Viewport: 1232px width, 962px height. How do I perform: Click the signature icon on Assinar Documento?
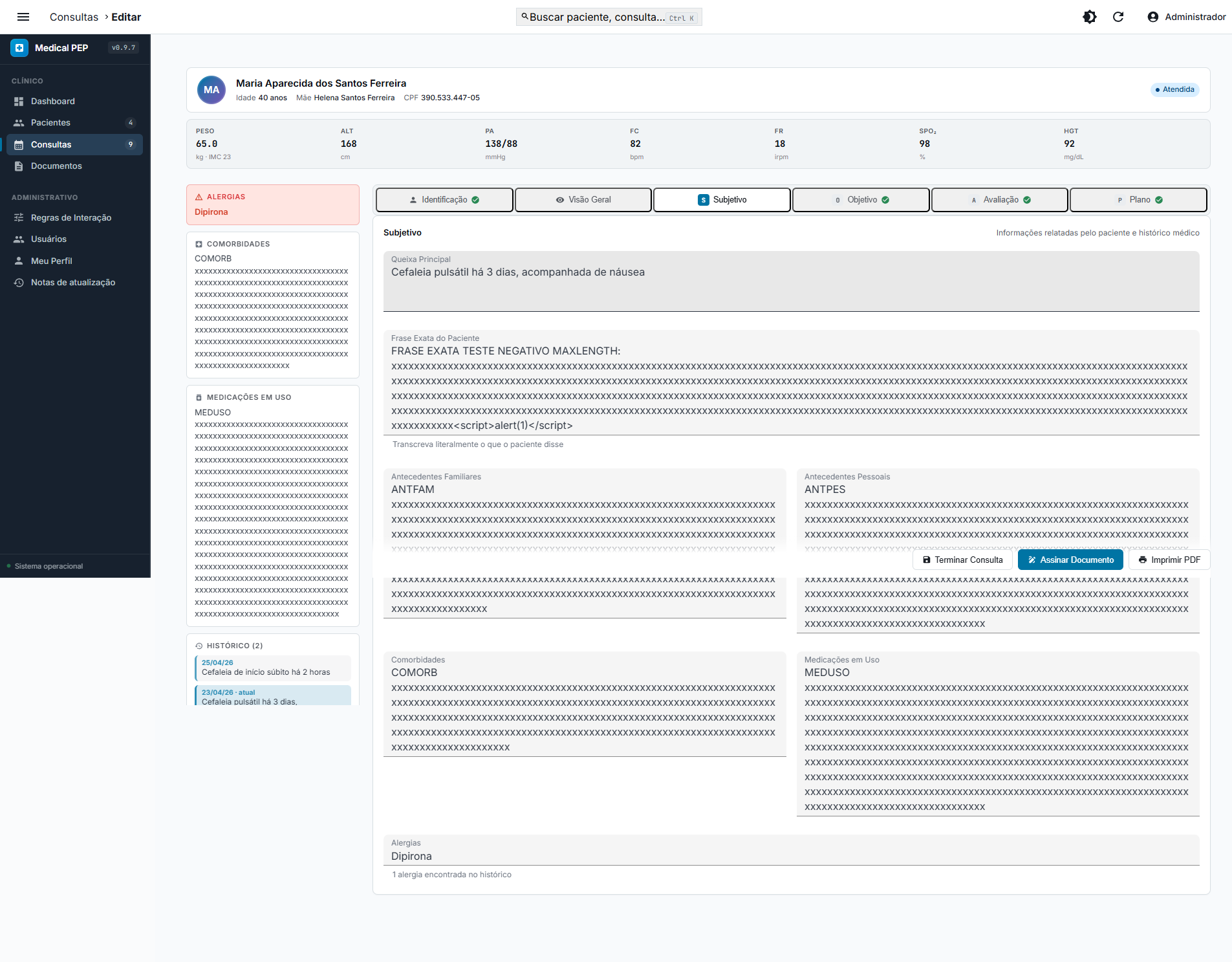pyautogui.click(x=1032, y=560)
